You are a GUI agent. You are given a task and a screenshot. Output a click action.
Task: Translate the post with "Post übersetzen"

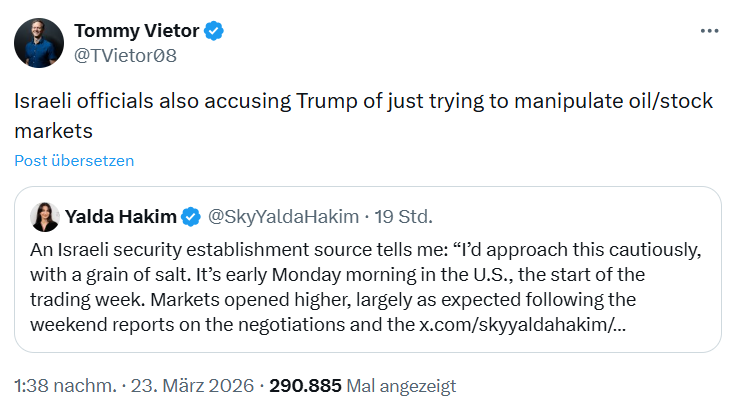pyautogui.click(x=74, y=160)
